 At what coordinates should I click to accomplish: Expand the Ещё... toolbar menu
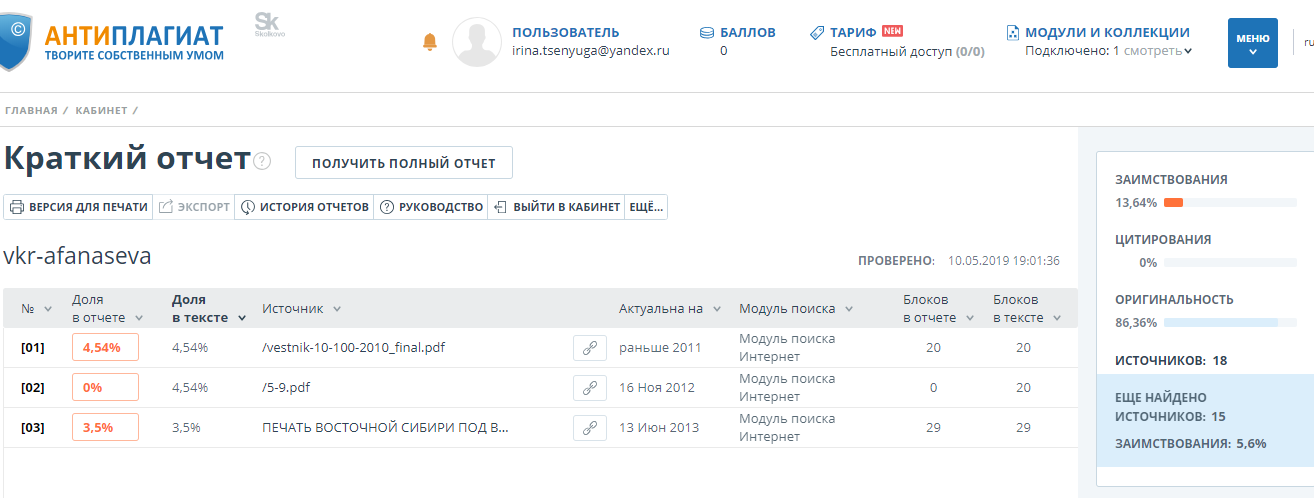click(x=645, y=207)
